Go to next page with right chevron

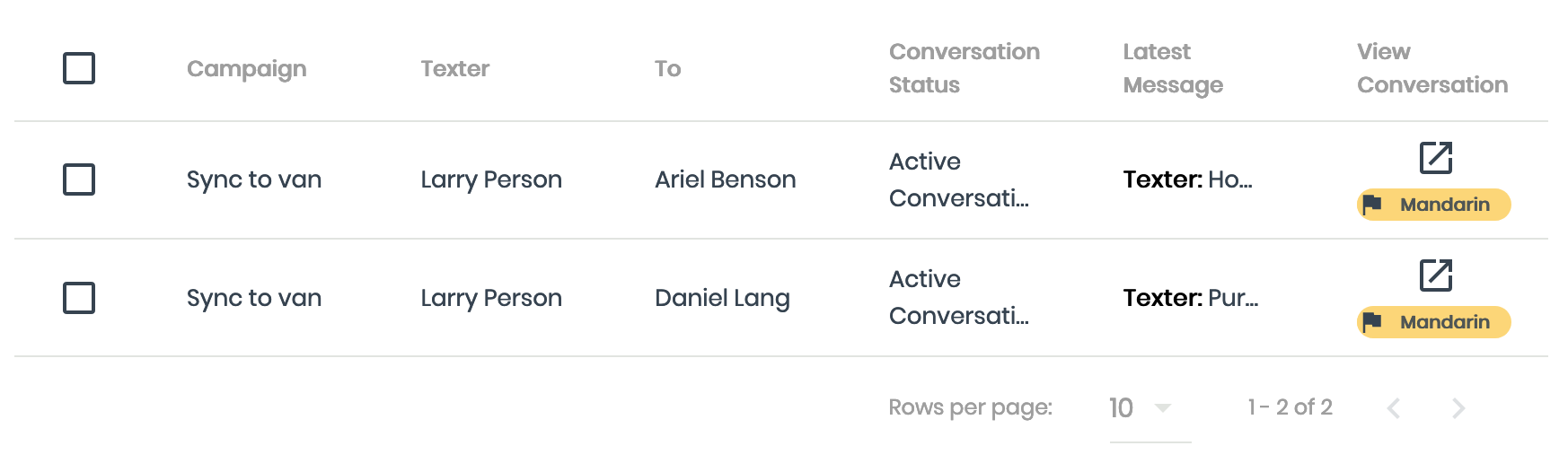click(x=1458, y=408)
